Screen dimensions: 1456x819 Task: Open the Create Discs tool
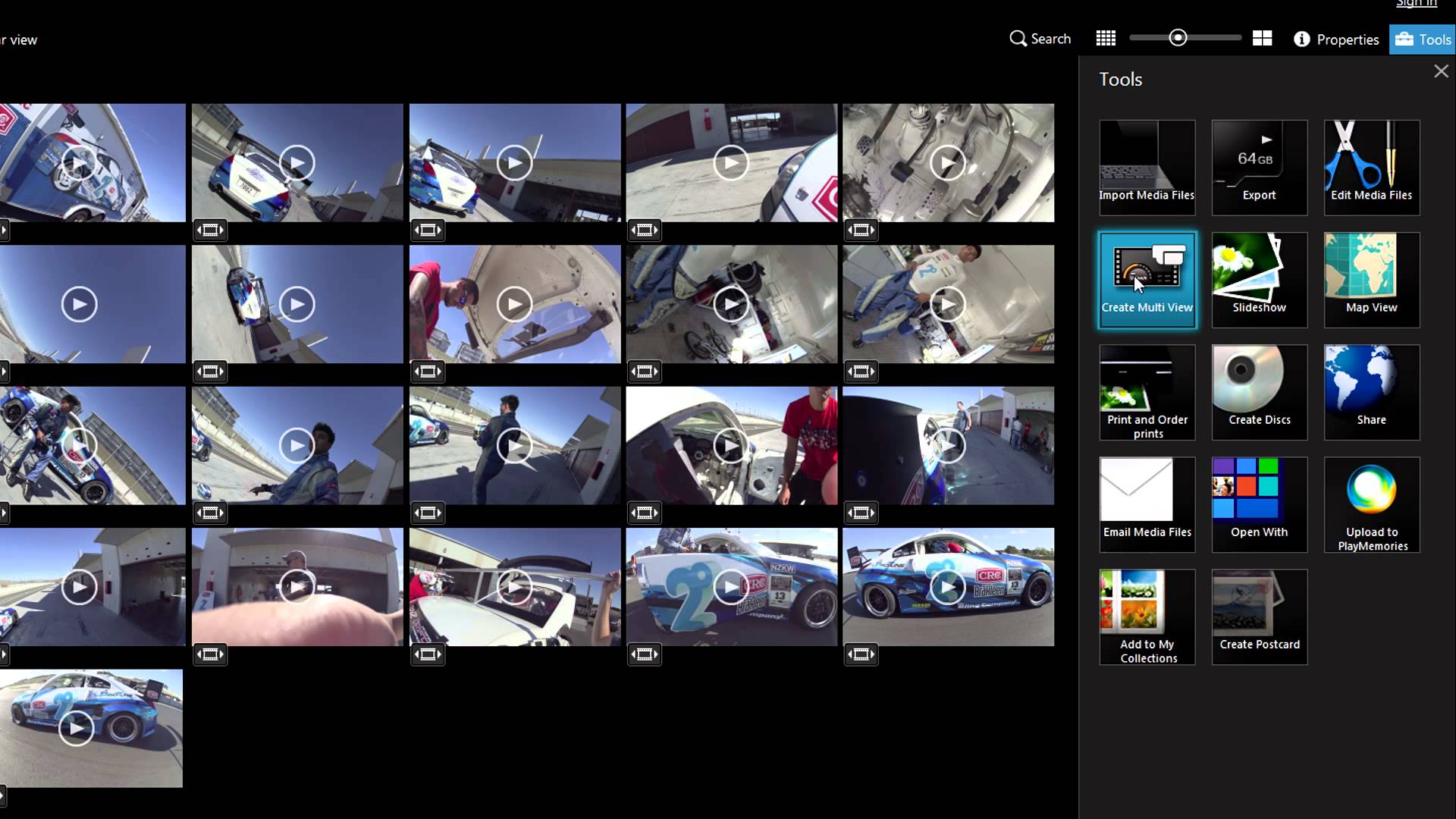pos(1259,391)
